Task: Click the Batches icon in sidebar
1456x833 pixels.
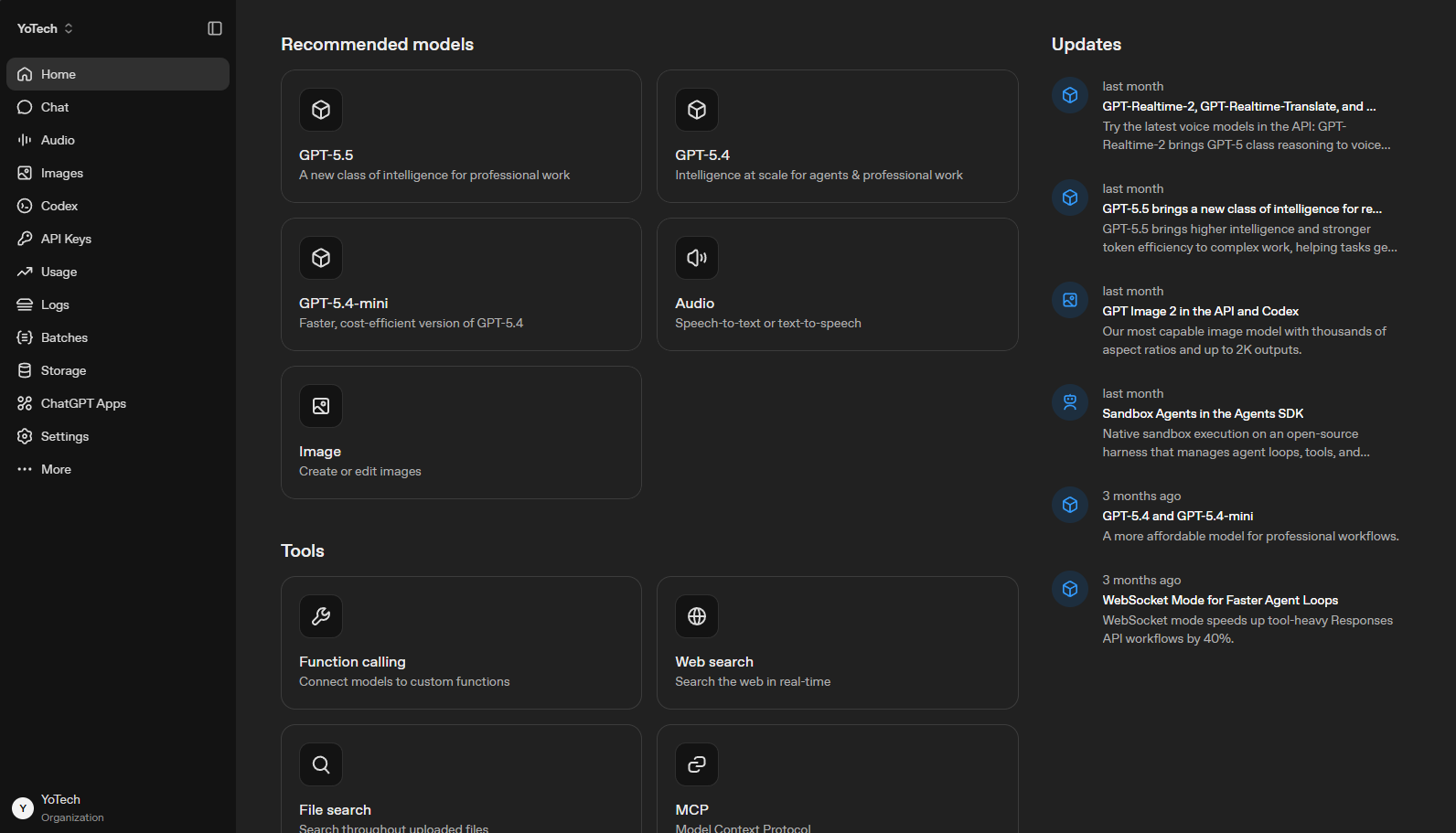Action: 25,337
